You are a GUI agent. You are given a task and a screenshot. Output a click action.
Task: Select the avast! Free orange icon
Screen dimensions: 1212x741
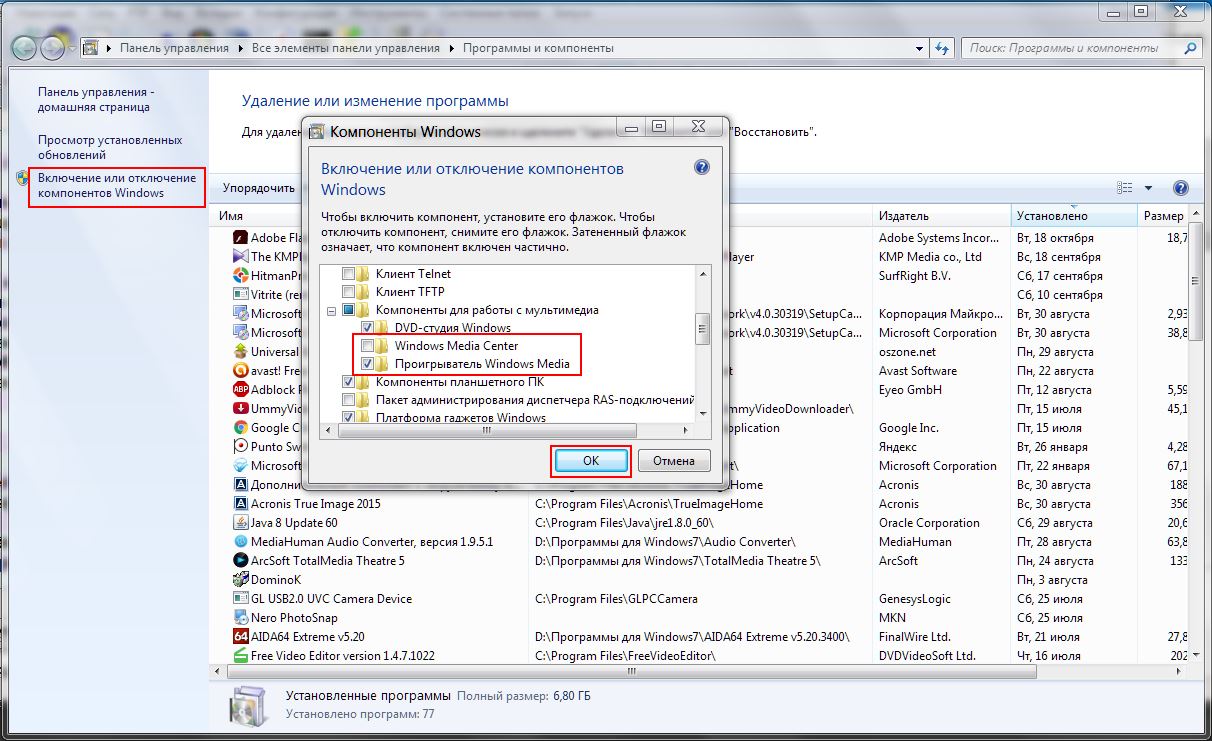(240, 371)
